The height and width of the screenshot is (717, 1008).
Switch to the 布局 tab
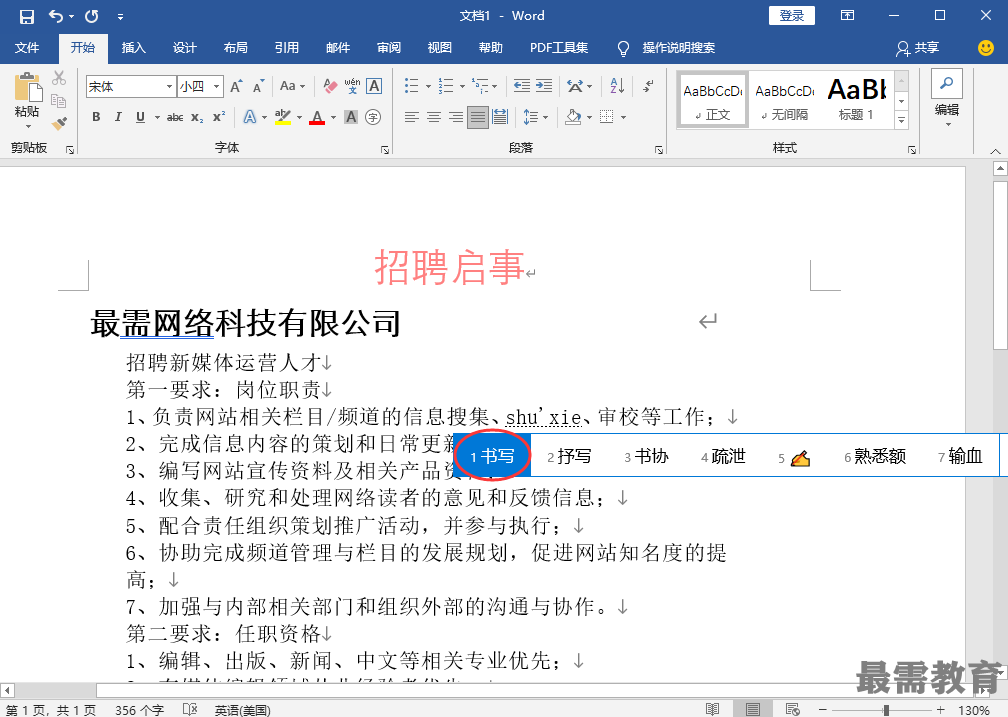pos(235,48)
